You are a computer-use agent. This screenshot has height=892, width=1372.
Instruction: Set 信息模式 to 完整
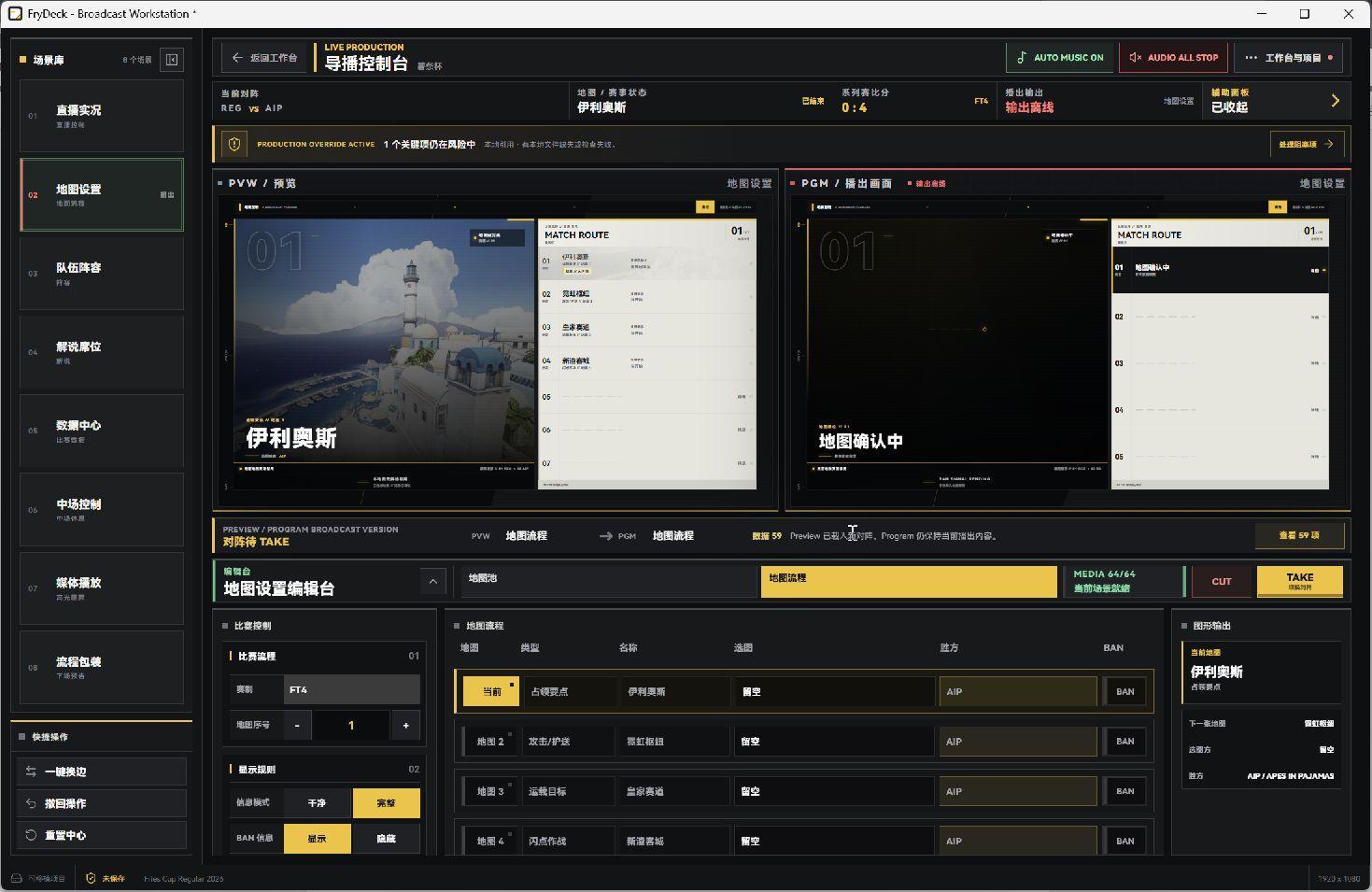pos(387,803)
